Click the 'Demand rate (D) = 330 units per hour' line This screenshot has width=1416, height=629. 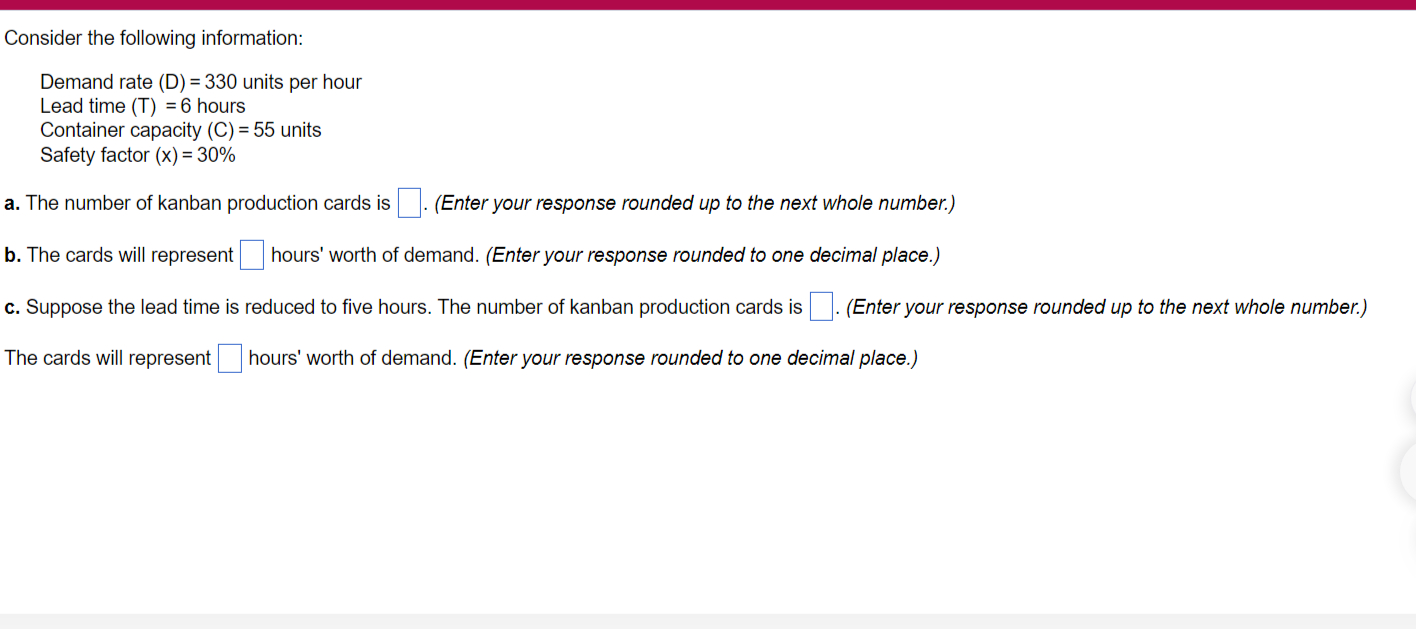[x=201, y=82]
